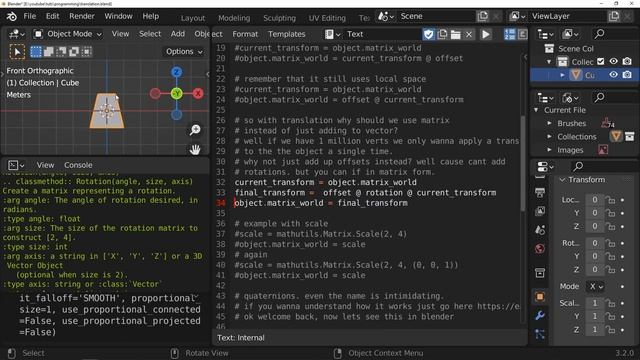Select the tweak tool cursor icon

tap(17, 52)
